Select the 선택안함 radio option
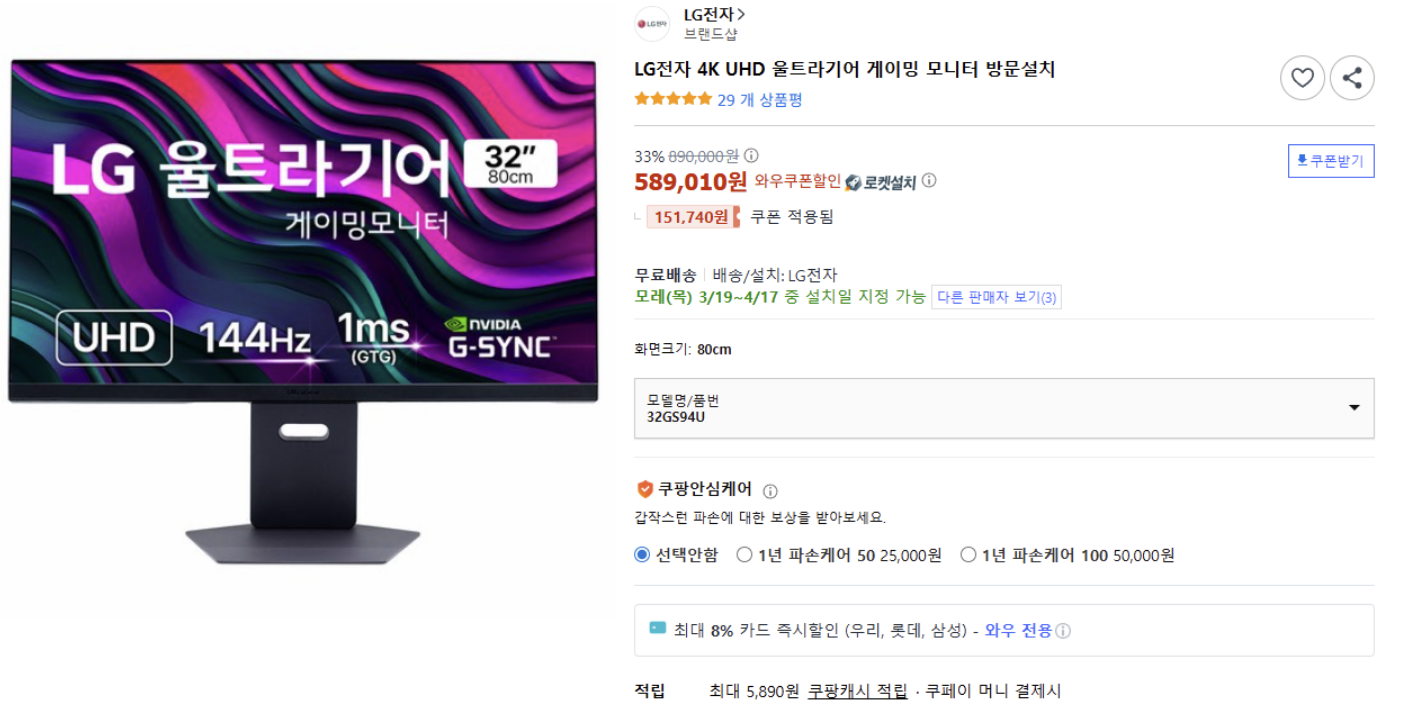Screen dimensions: 1401x709 [642, 555]
